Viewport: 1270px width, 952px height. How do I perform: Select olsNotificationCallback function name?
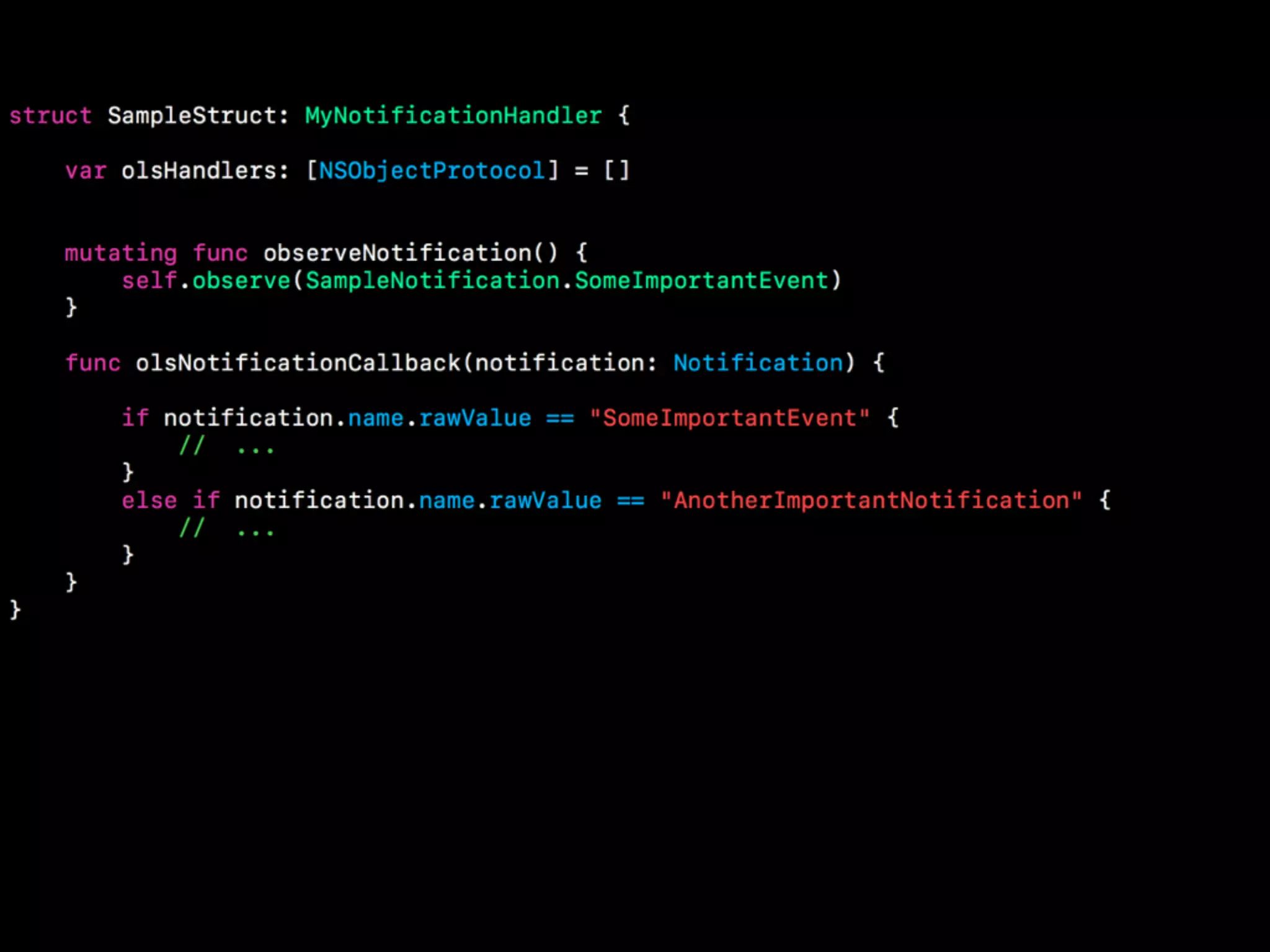pyautogui.click(x=298, y=363)
